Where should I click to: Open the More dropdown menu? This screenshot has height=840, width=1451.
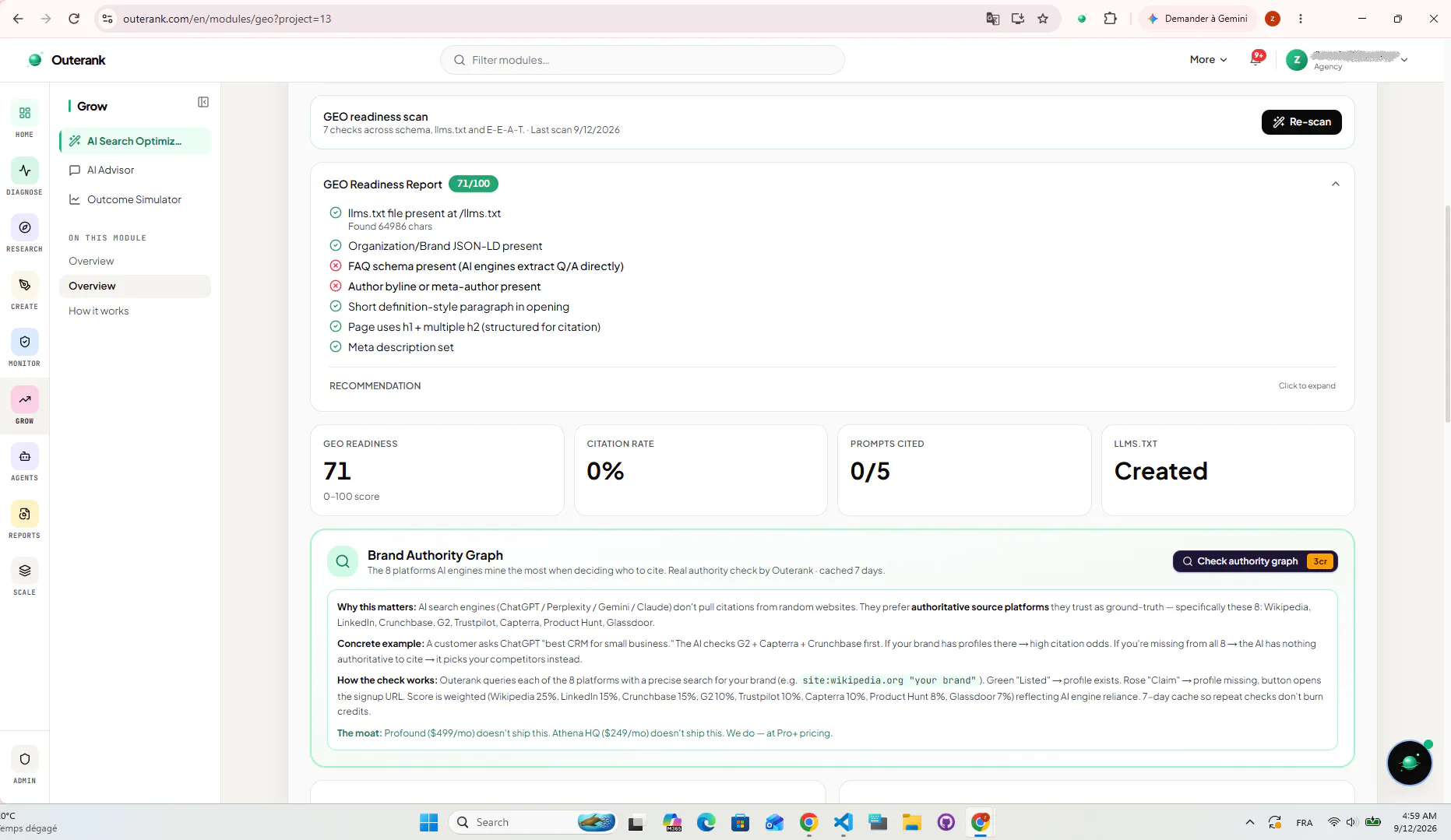[x=1208, y=60]
